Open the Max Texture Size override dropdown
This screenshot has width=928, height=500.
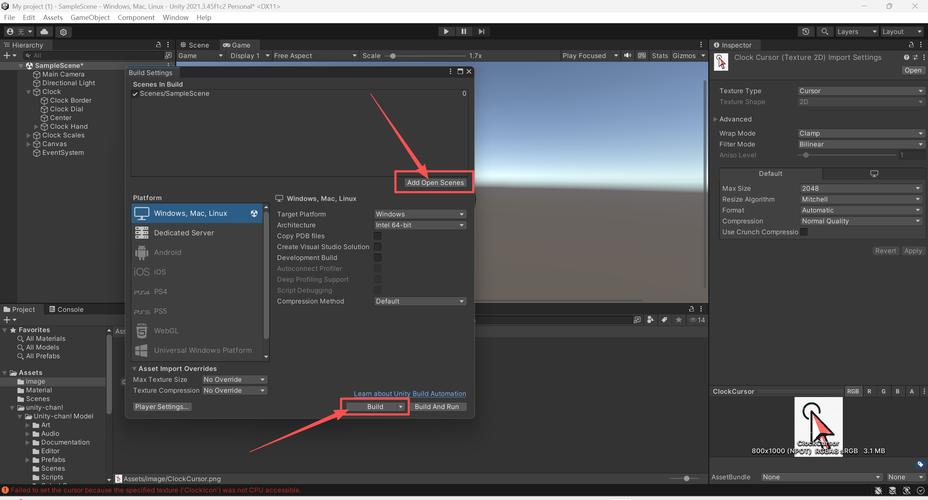point(234,379)
